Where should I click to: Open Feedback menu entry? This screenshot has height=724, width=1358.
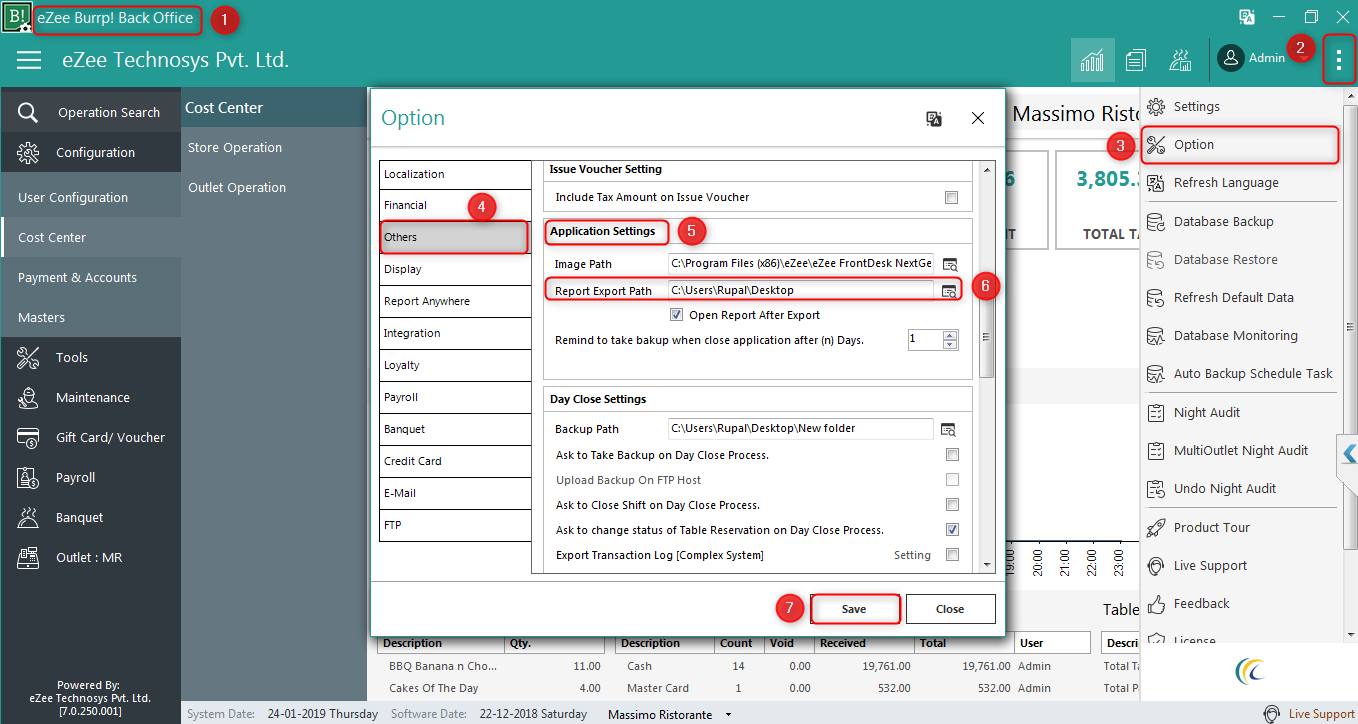tap(1240, 603)
